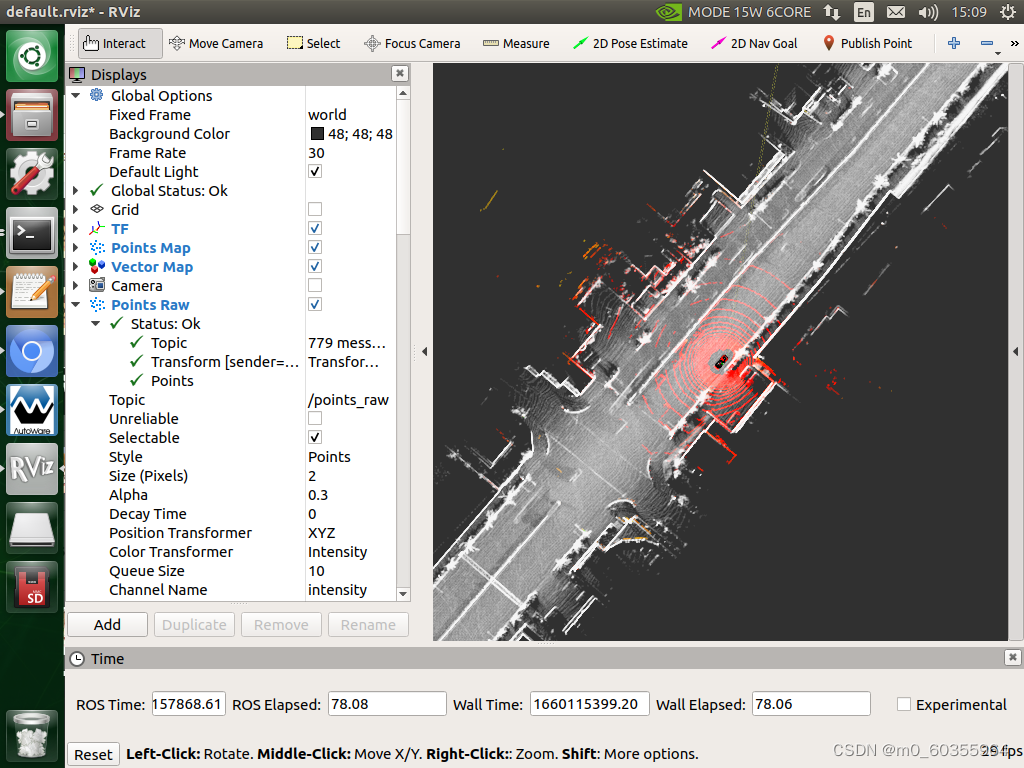Click the Reset button
The width and height of the screenshot is (1024, 768).
pos(93,754)
